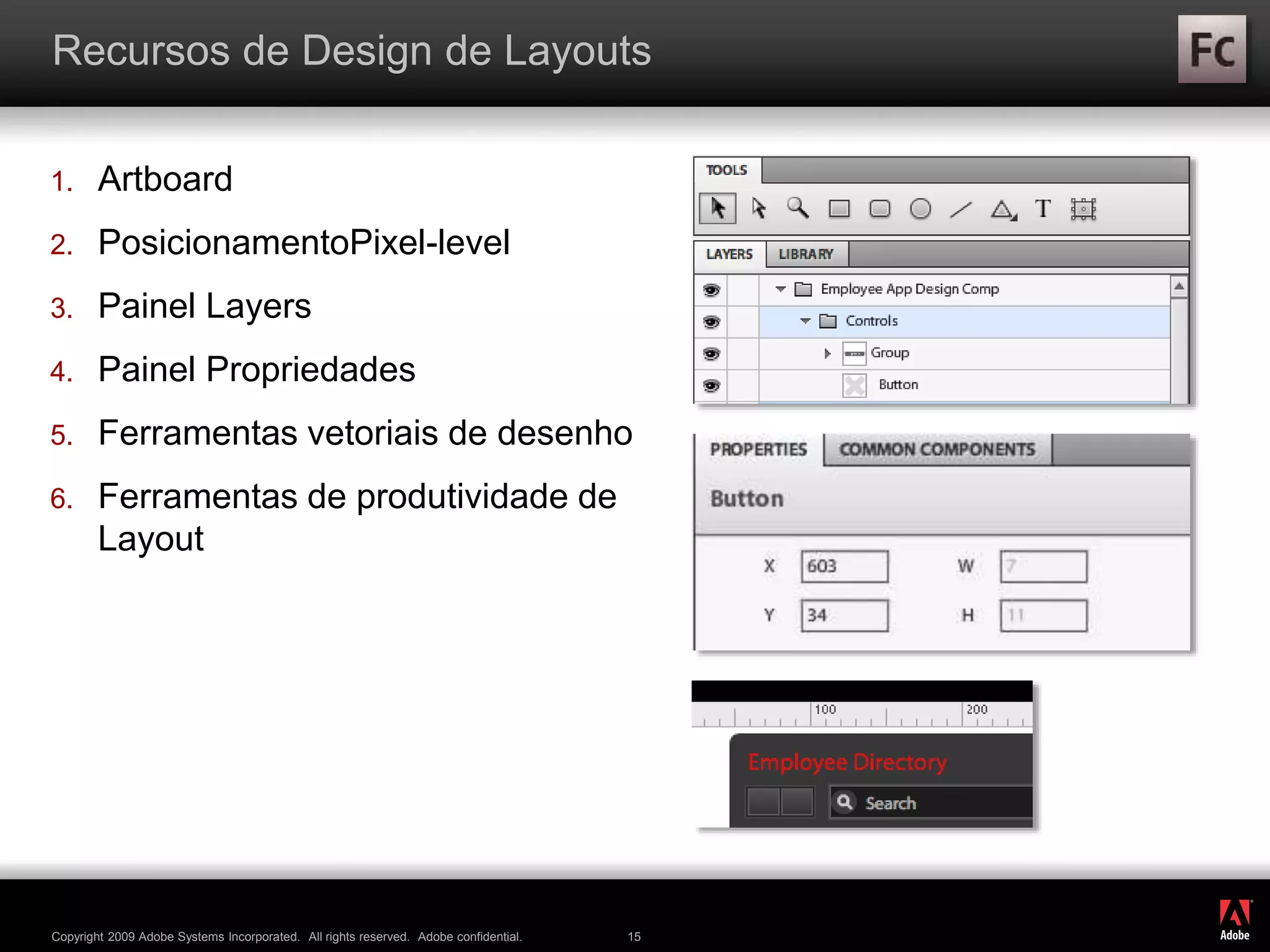Click the slide title Recursos de Design

(352, 51)
